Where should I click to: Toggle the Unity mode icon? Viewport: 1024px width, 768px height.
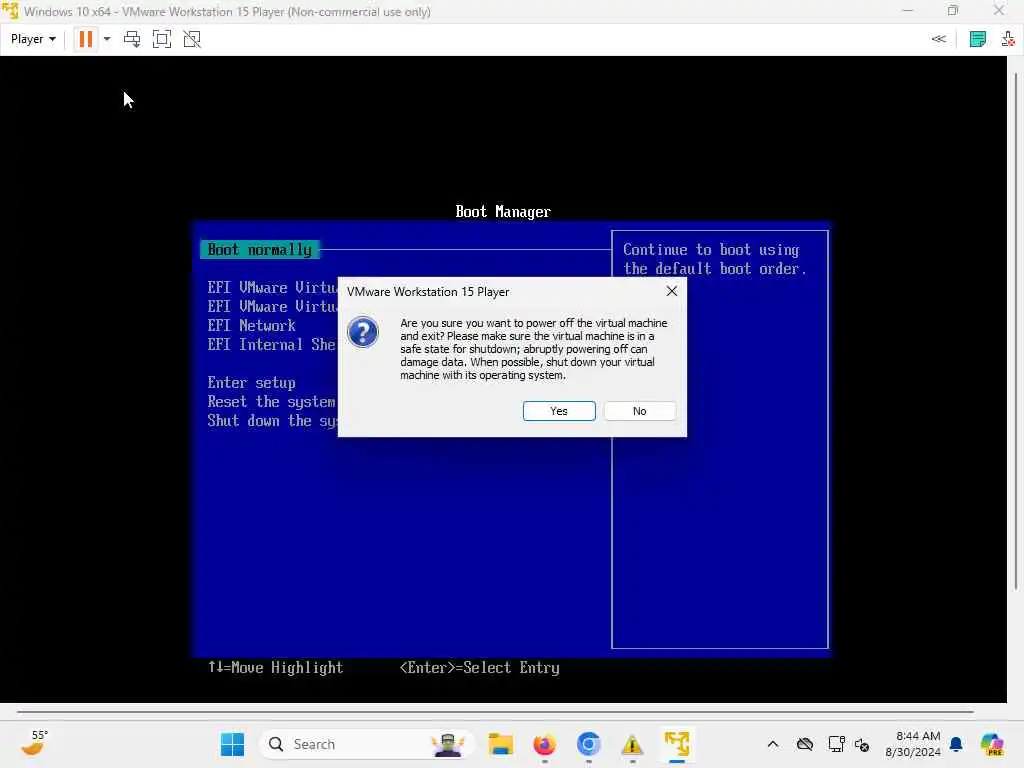tap(192, 39)
